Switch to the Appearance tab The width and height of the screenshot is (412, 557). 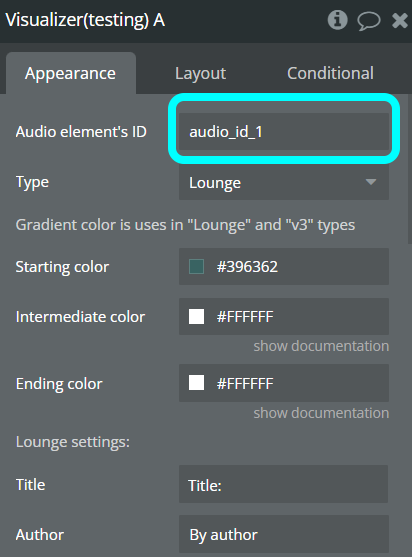71,74
